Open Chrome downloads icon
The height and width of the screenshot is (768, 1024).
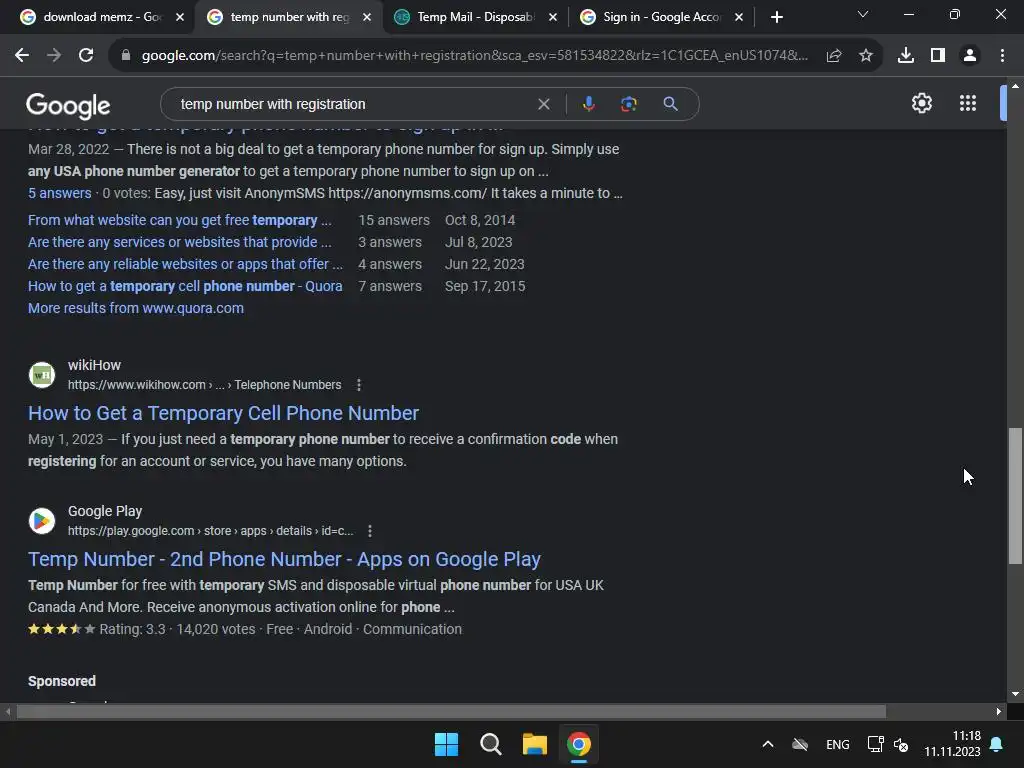click(906, 56)
